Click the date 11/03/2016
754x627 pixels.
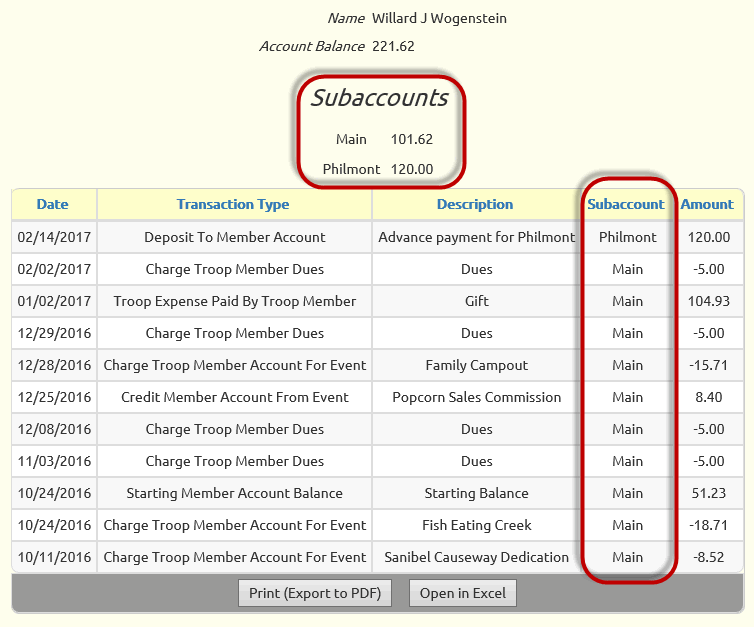click(54, 461)
